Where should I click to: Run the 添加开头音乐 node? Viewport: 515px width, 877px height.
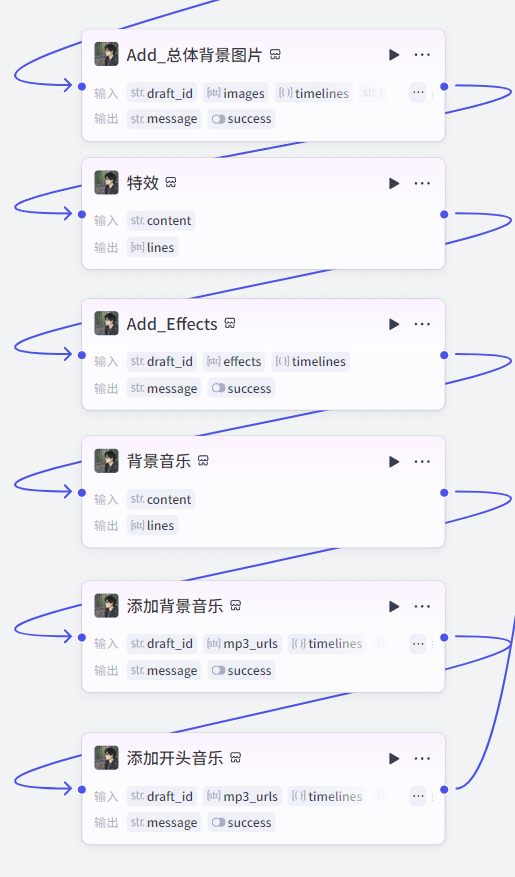click(394, 758)
